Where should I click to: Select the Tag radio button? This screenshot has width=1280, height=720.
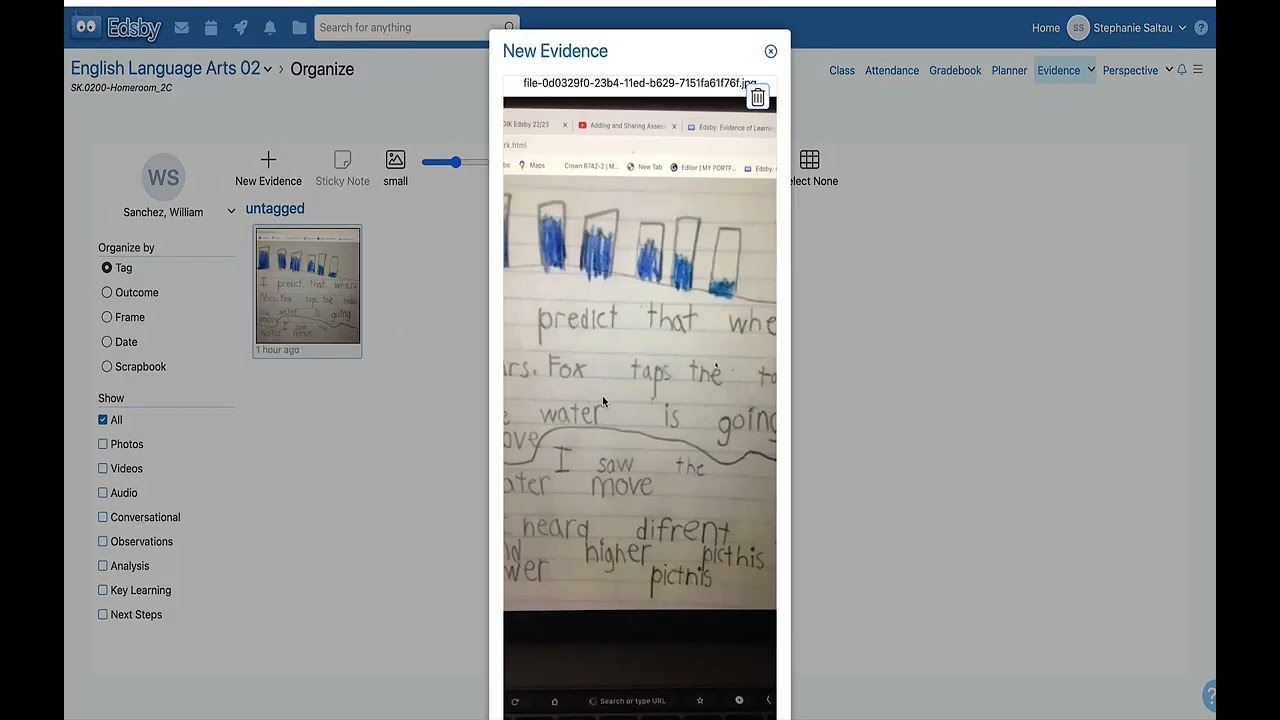pos(107,268)
